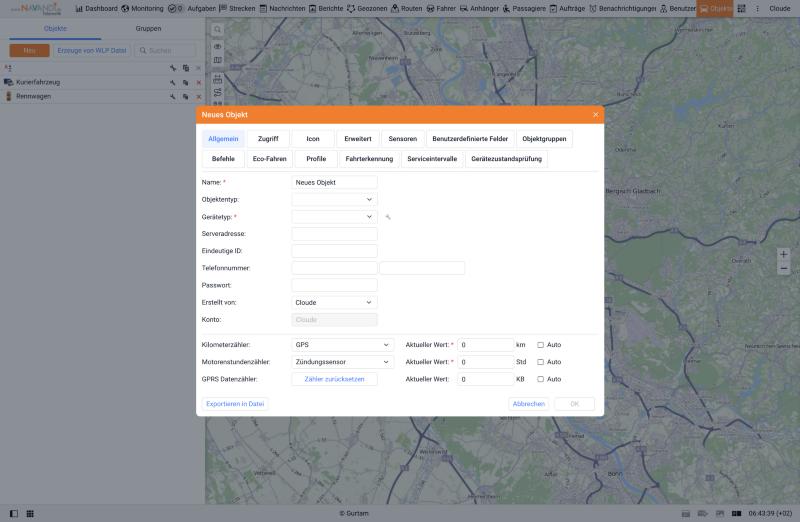Viewport: 800px width, 522px height.
Task: Click the wrench icon in the object list header
Action: click(173, 68)
